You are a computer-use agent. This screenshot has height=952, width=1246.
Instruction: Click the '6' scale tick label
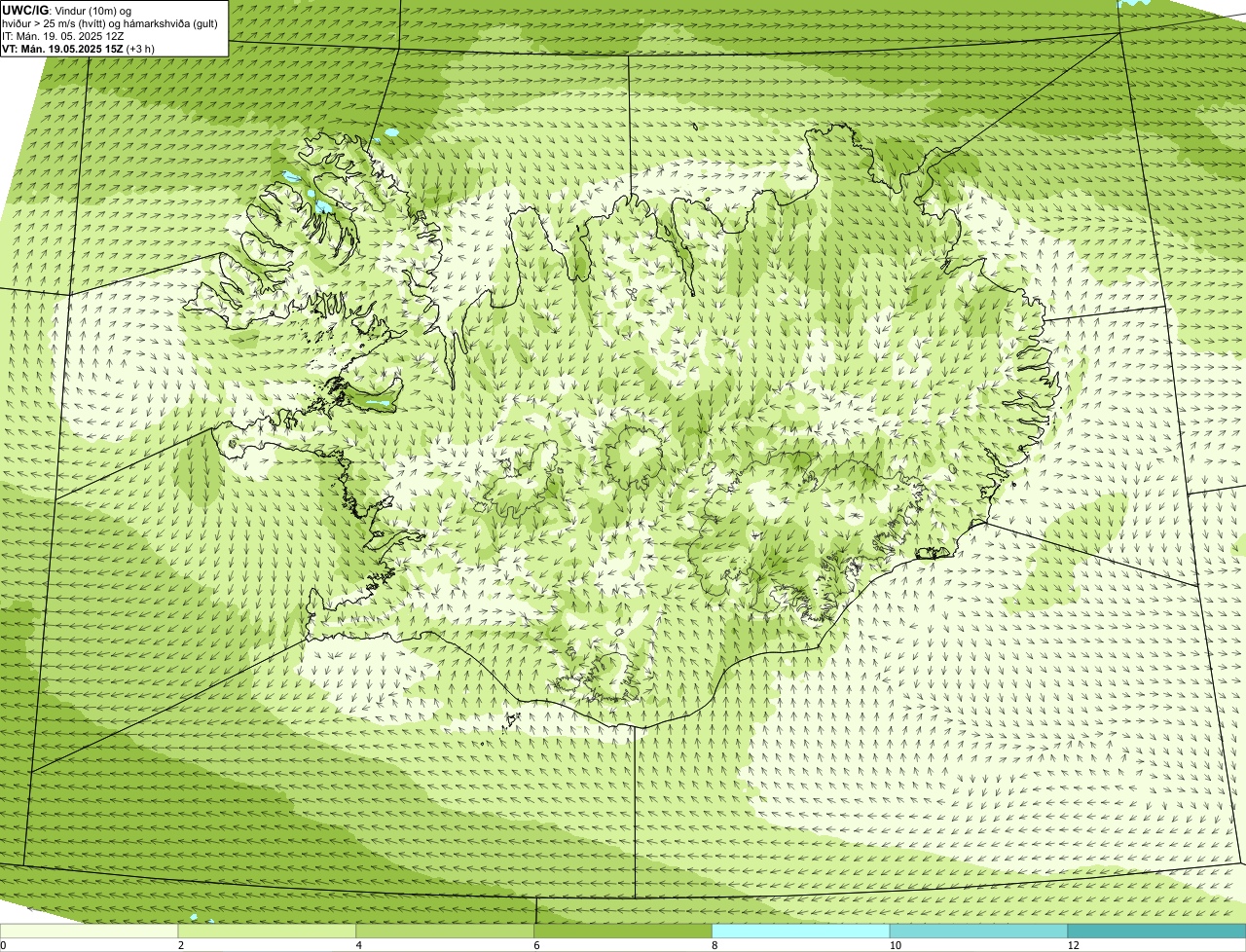[537, 945]
